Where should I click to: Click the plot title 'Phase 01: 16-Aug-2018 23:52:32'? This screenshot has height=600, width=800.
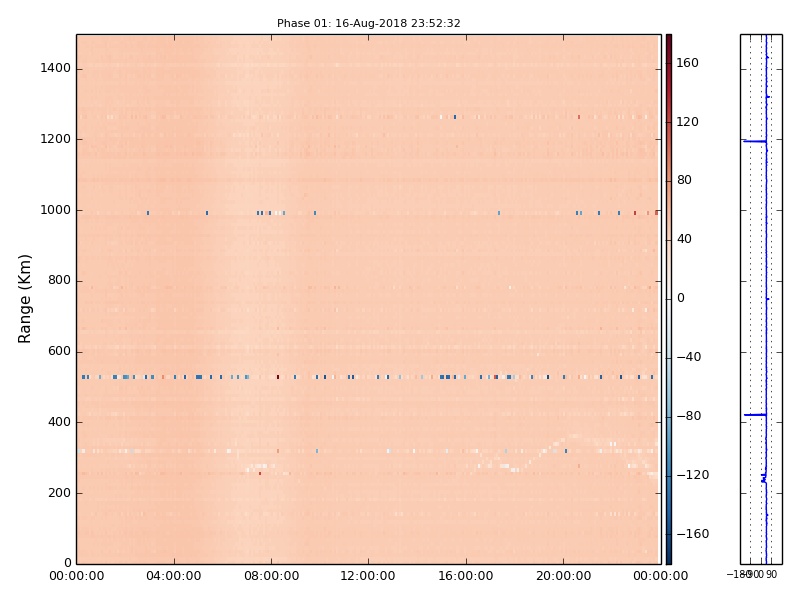pos(368,23)
